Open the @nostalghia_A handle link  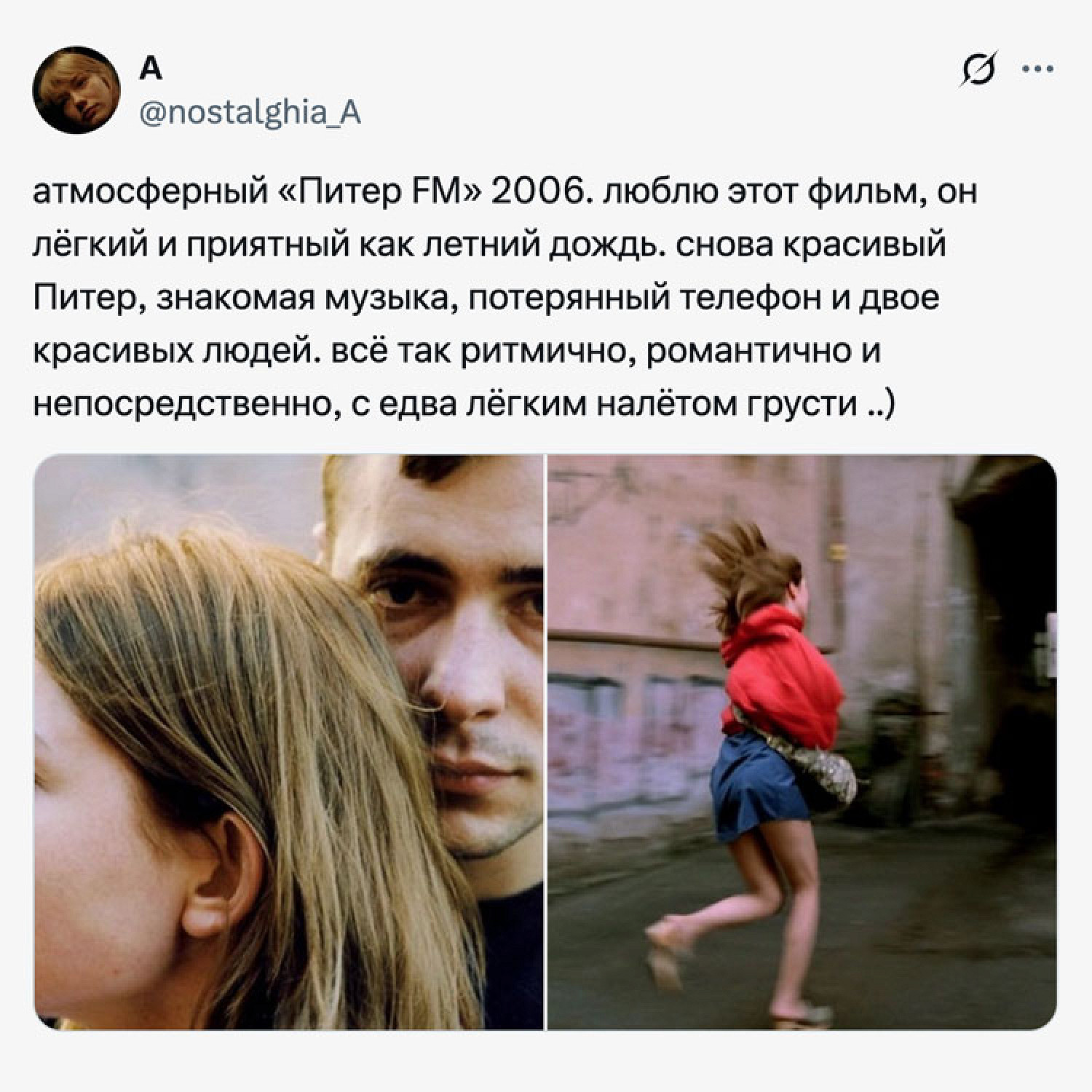[x=250, y=112]
